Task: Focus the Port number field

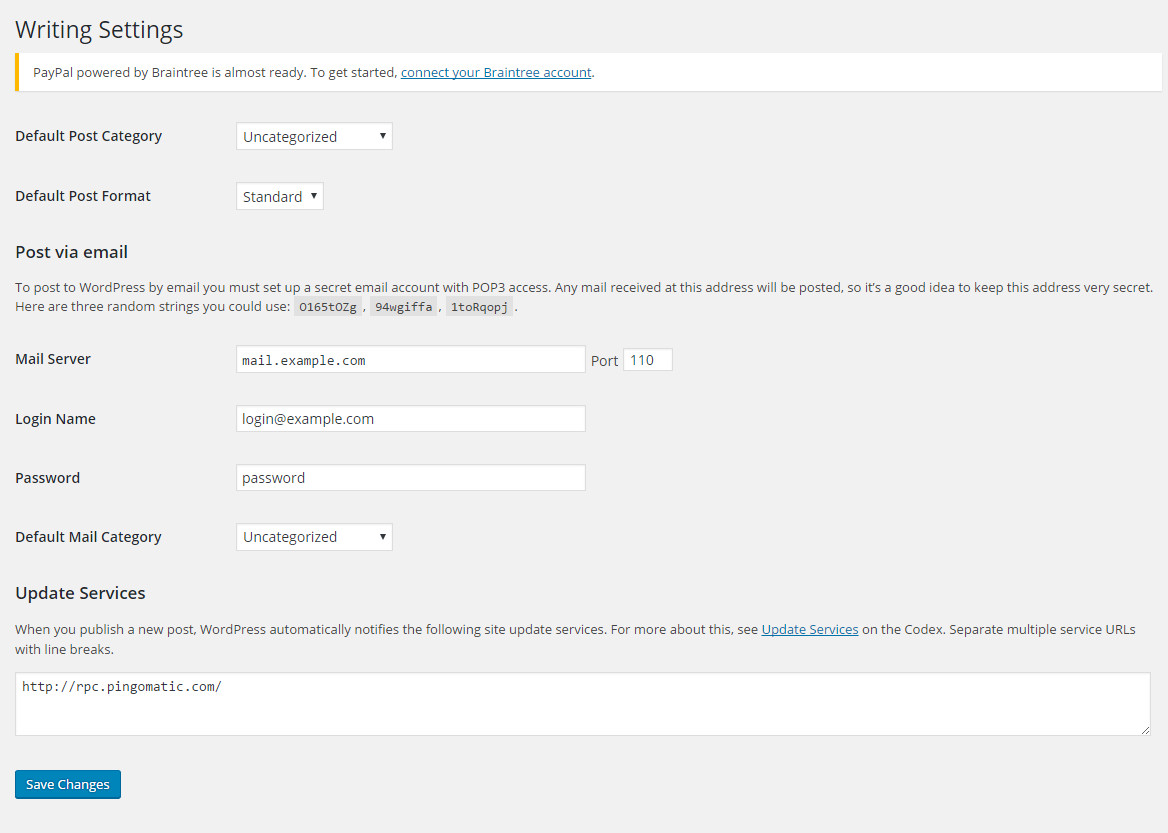Action: [x=647, y=360]
